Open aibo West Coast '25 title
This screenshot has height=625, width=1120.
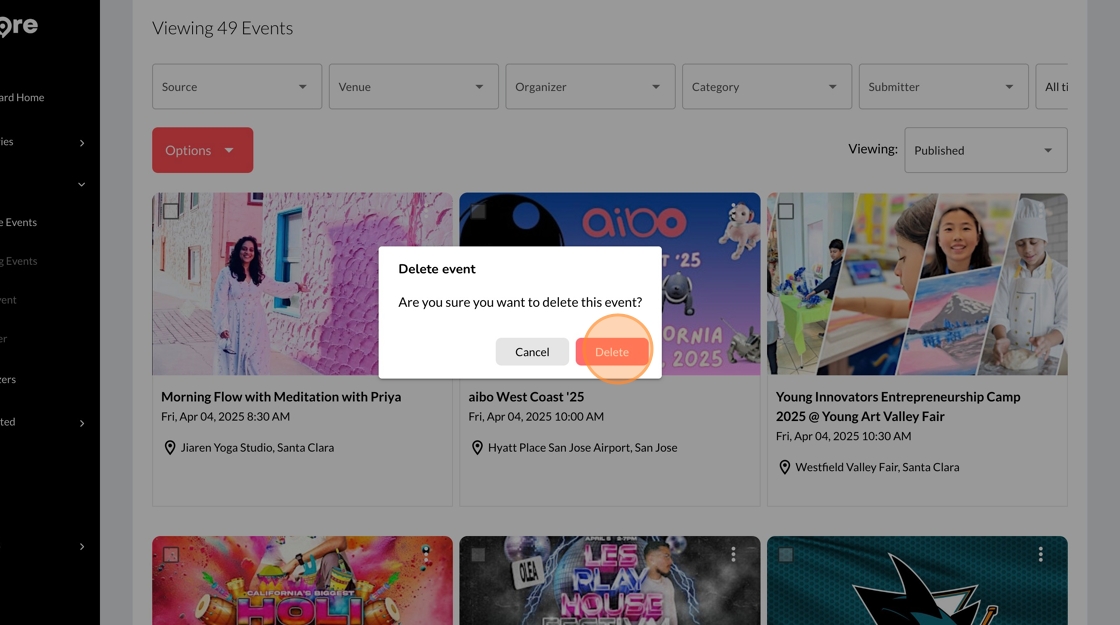[x=526, y=396]
